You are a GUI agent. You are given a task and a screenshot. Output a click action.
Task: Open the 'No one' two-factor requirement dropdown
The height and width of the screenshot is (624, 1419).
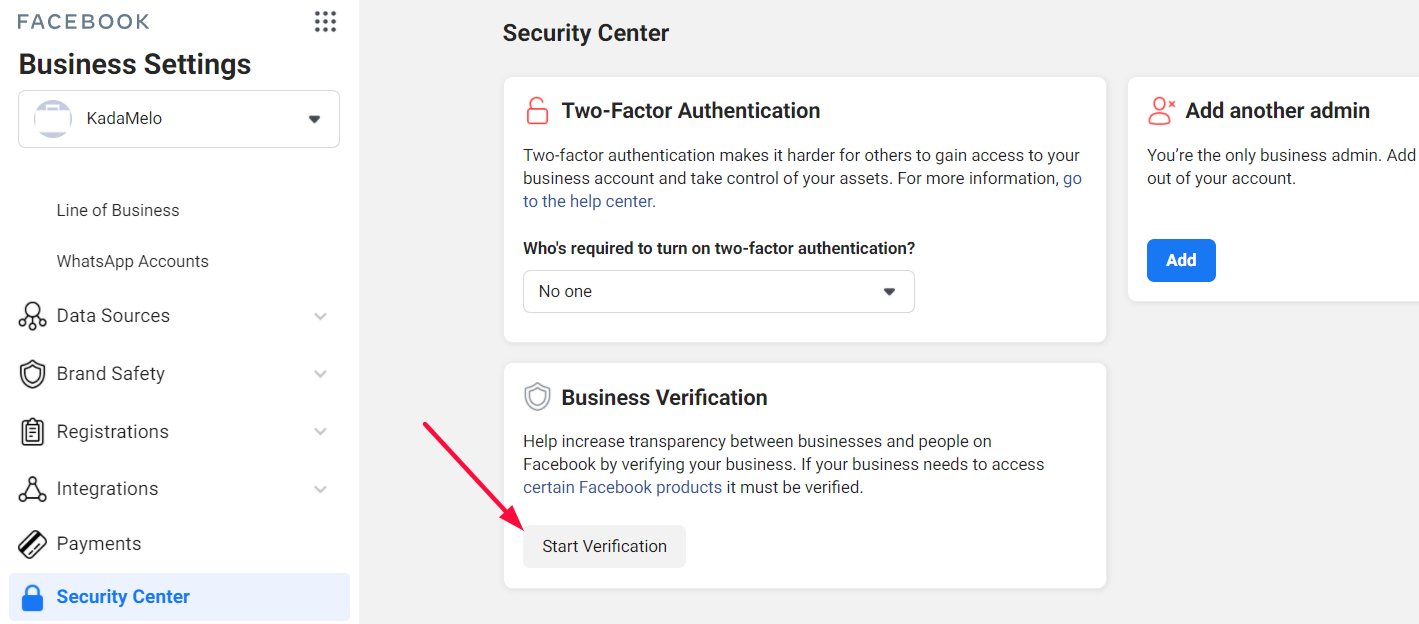tap(719, 291)
